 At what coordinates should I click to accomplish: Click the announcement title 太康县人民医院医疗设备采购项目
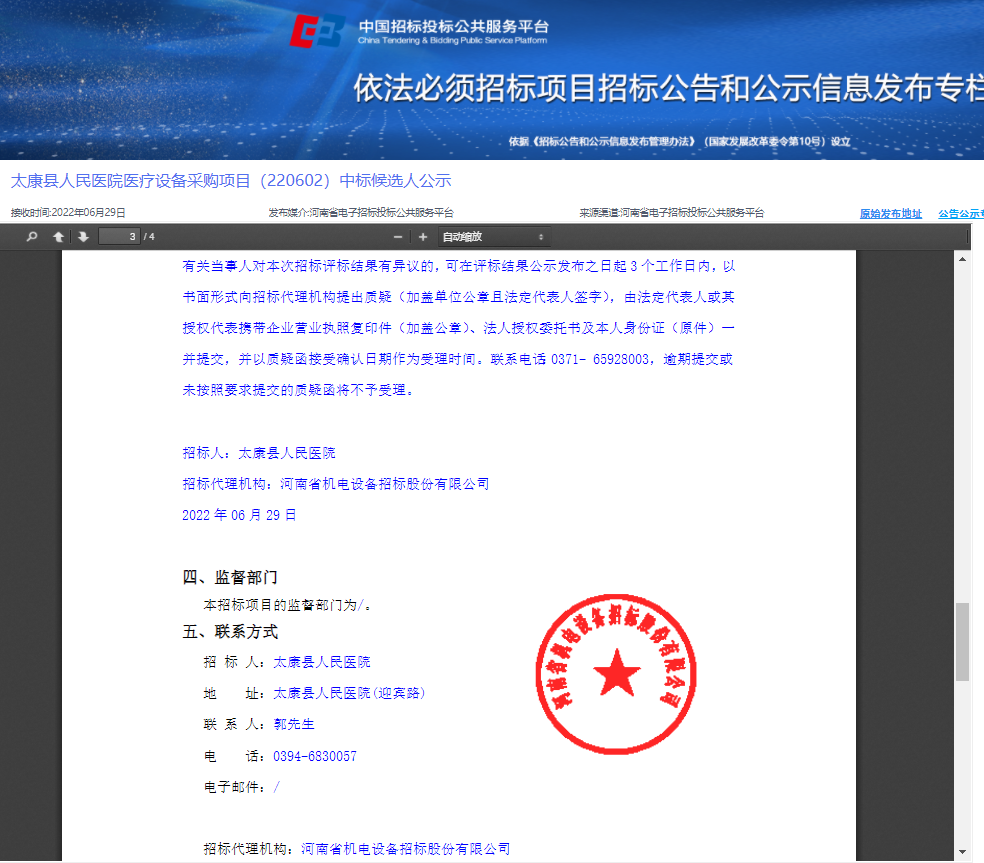(231, 181)
